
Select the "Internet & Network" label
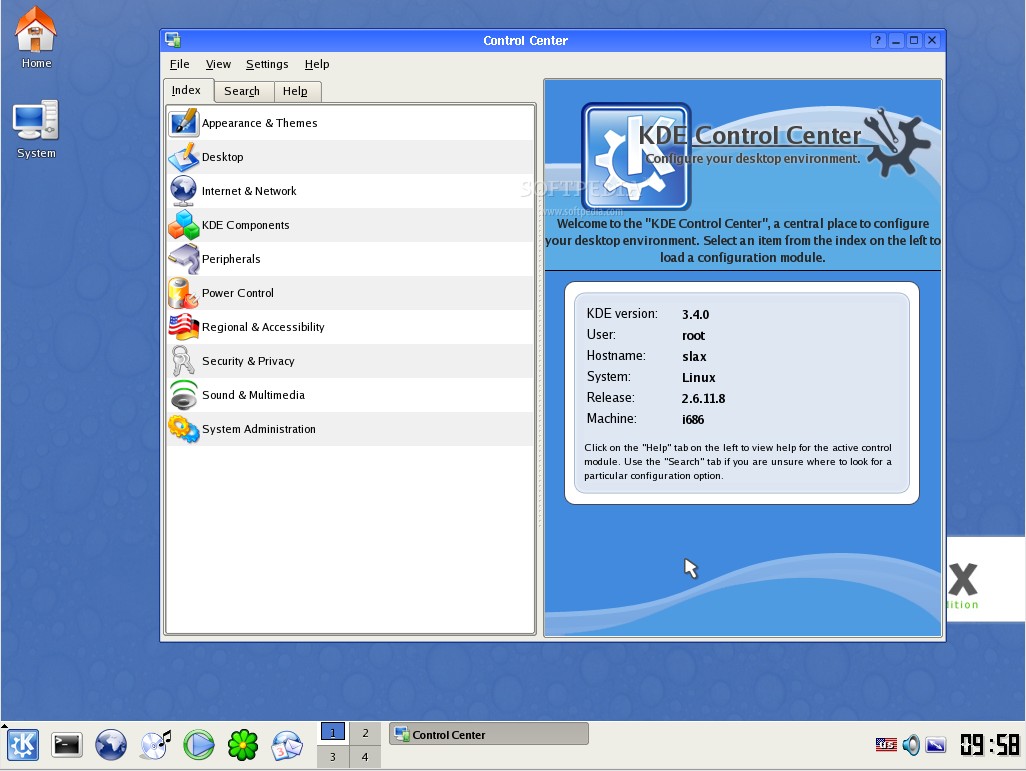[x=249, y=191]
